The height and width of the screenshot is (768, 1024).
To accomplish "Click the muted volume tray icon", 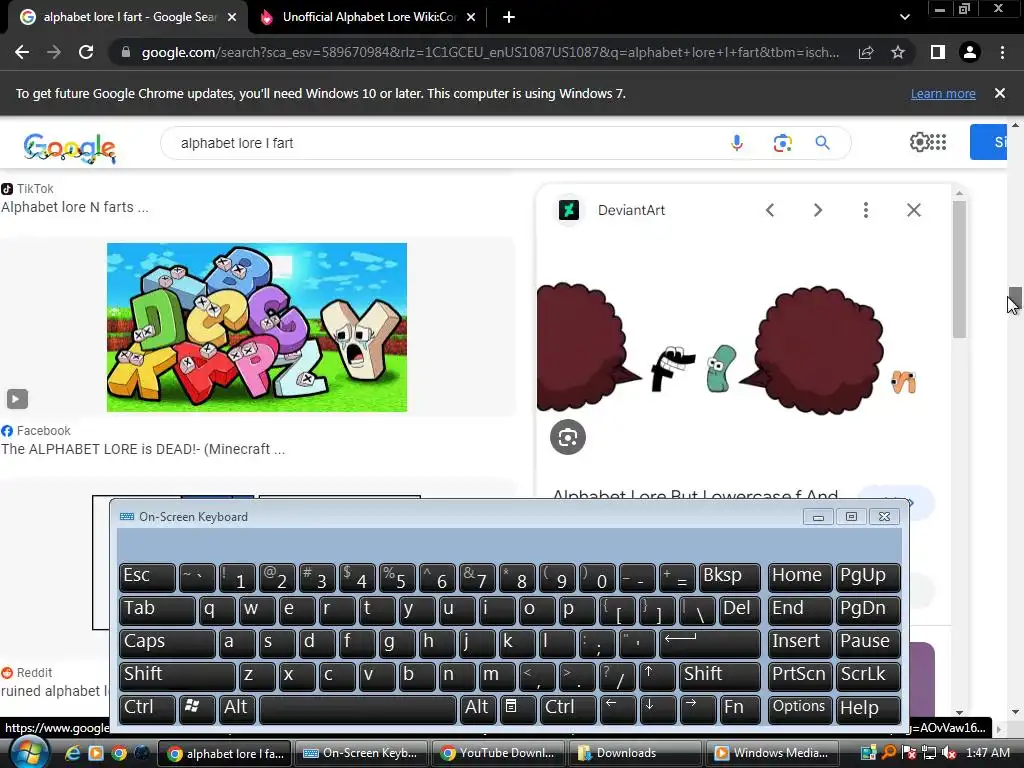I will (949, 754).
